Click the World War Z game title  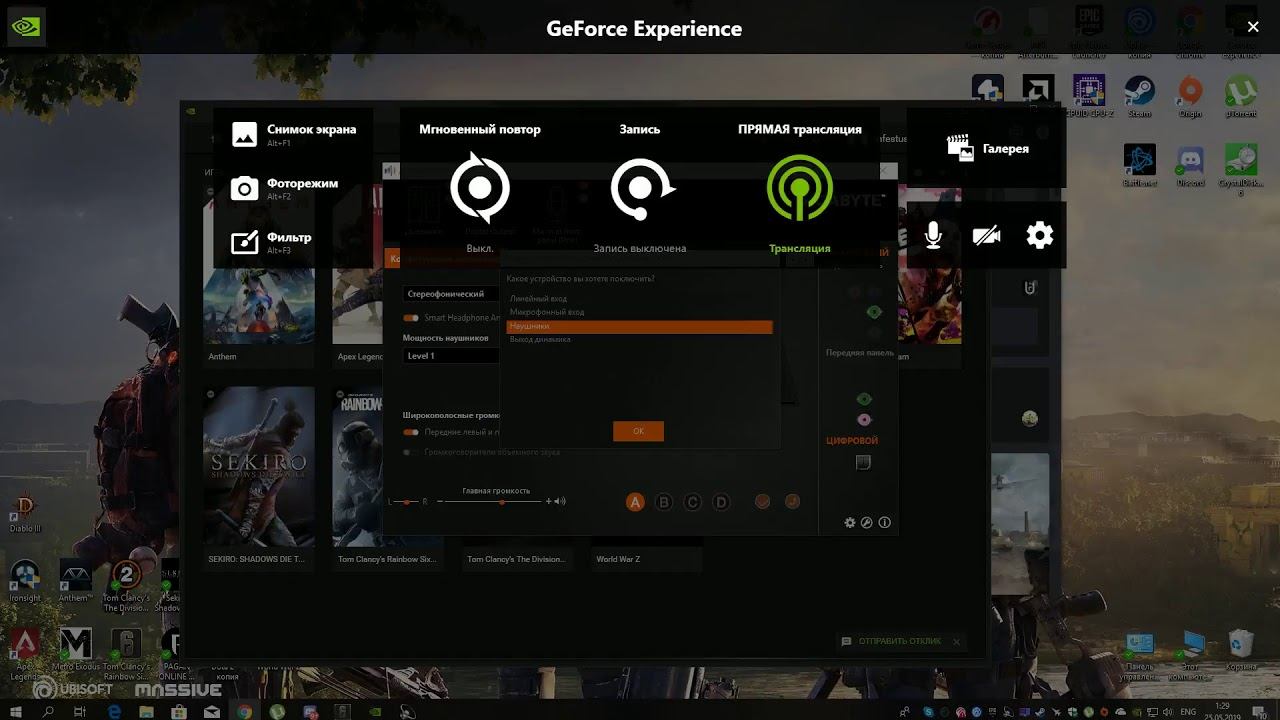pyautogui.click(x=618, y=559)
